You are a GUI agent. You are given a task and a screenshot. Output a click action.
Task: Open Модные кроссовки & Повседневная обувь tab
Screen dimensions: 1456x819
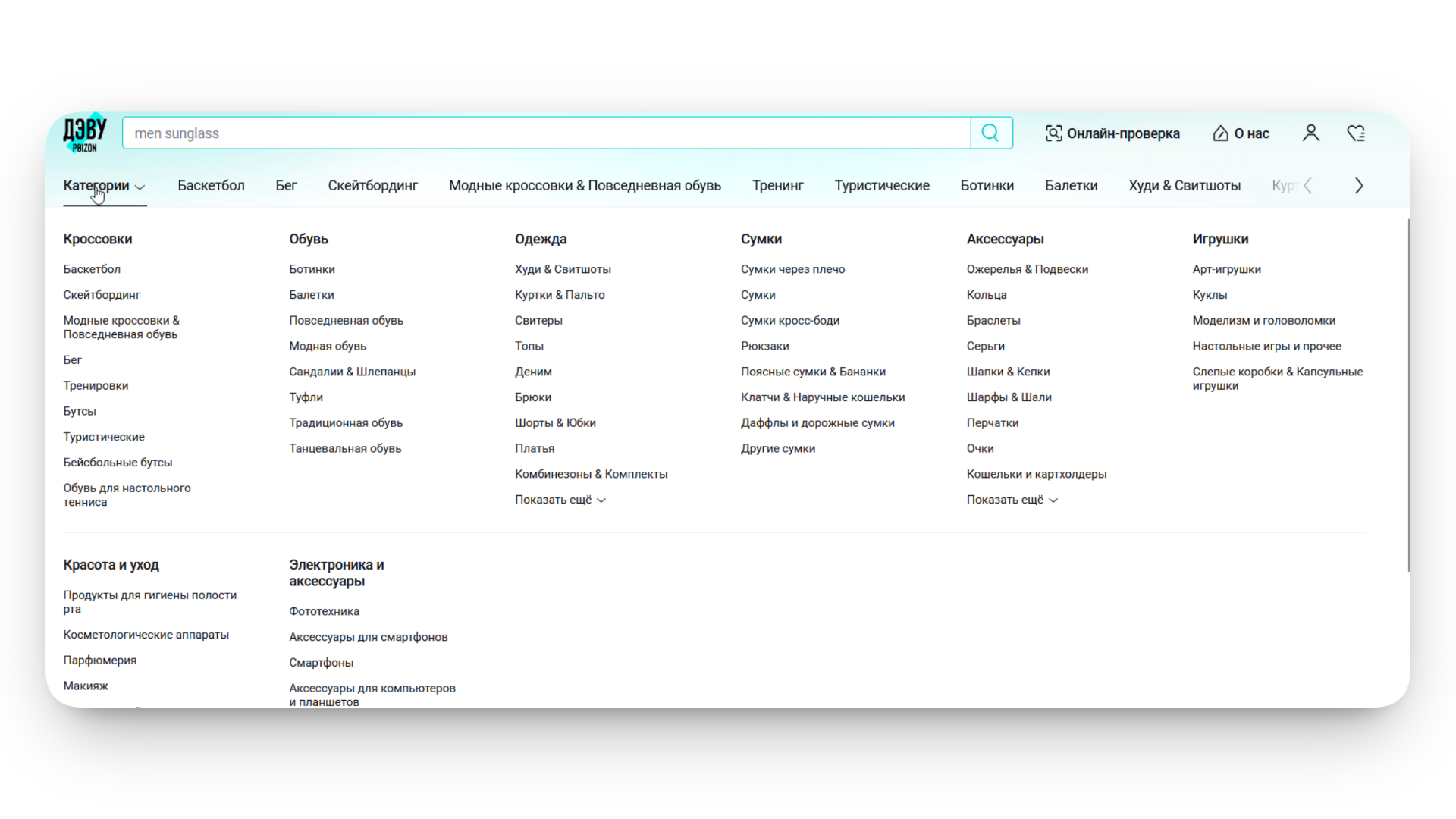pyautogui.click(x=585, y=186)
